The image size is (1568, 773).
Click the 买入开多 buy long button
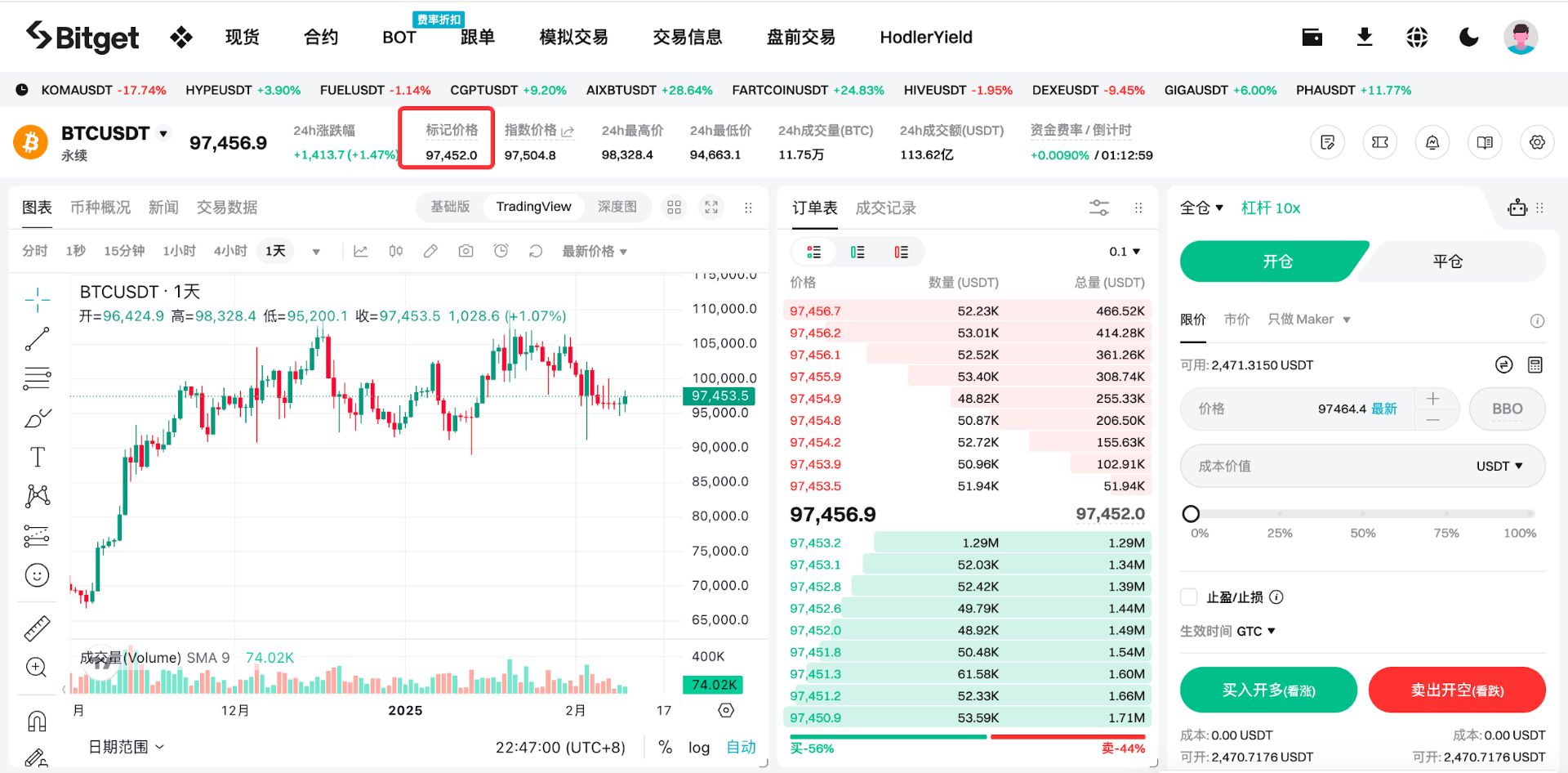click(1268, 690)
